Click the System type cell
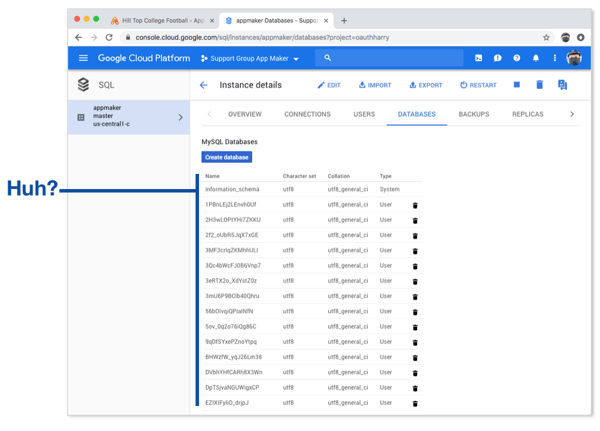 tap(390, 189)
